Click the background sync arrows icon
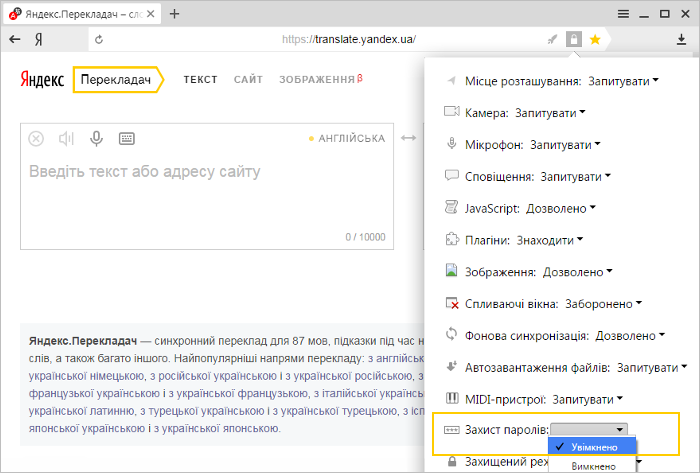The width and height of the screenshot is (700, 473). [x=451, y=334]
